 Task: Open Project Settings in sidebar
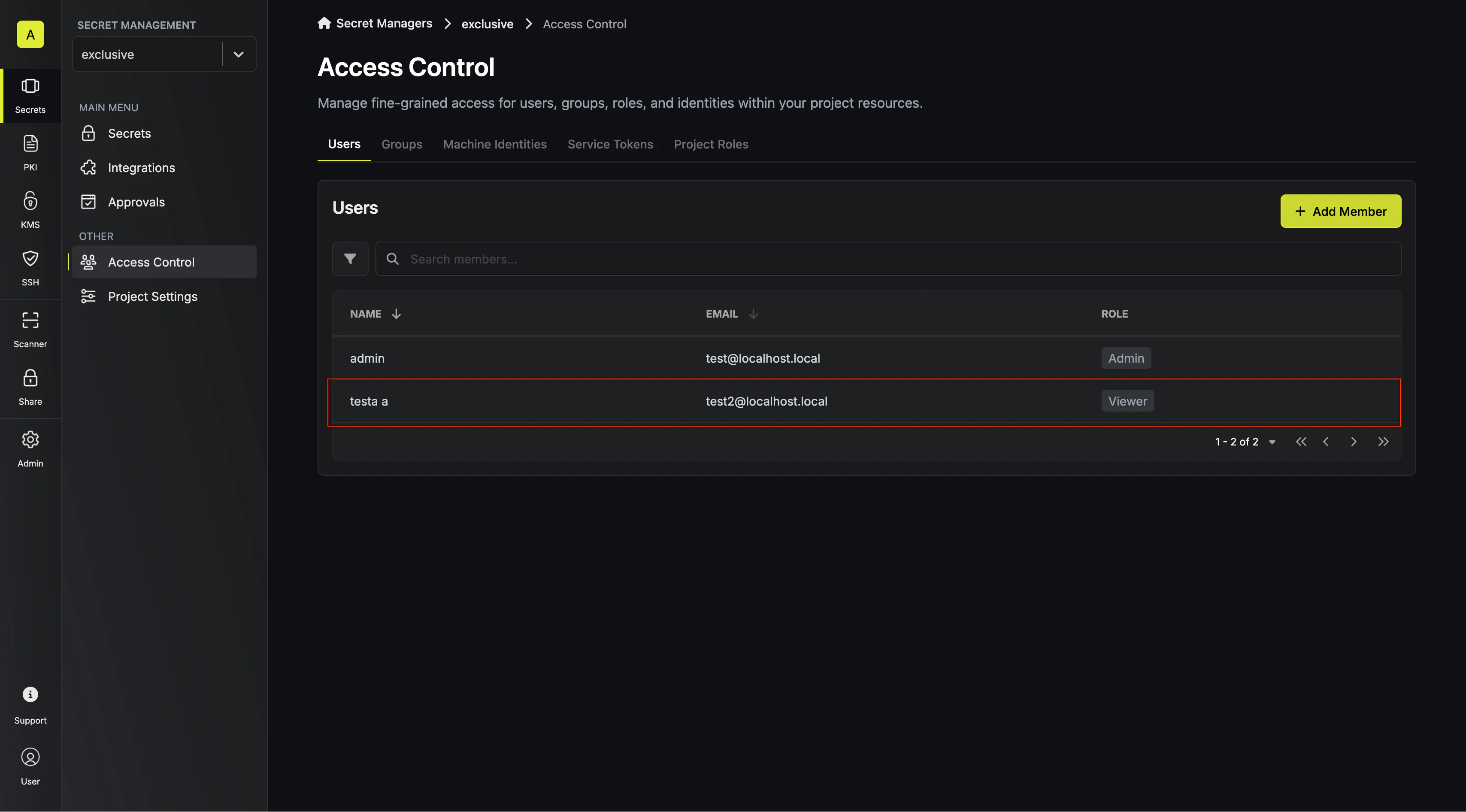[x=164, y=297]
